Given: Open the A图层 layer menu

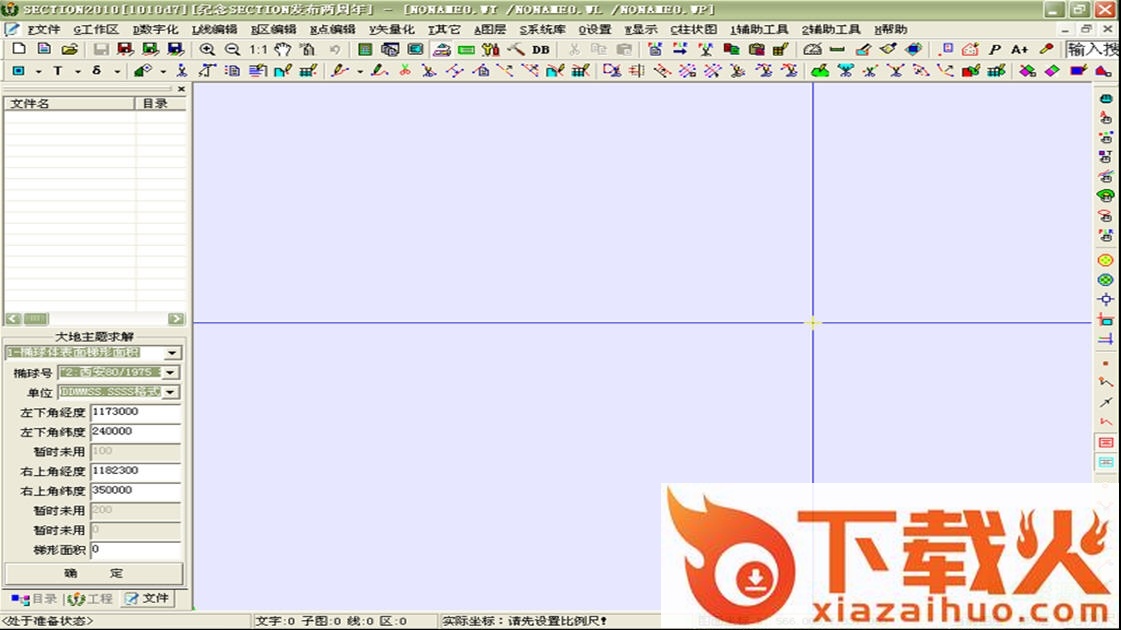Looking at the screenshot, I should tap(490, 30).
